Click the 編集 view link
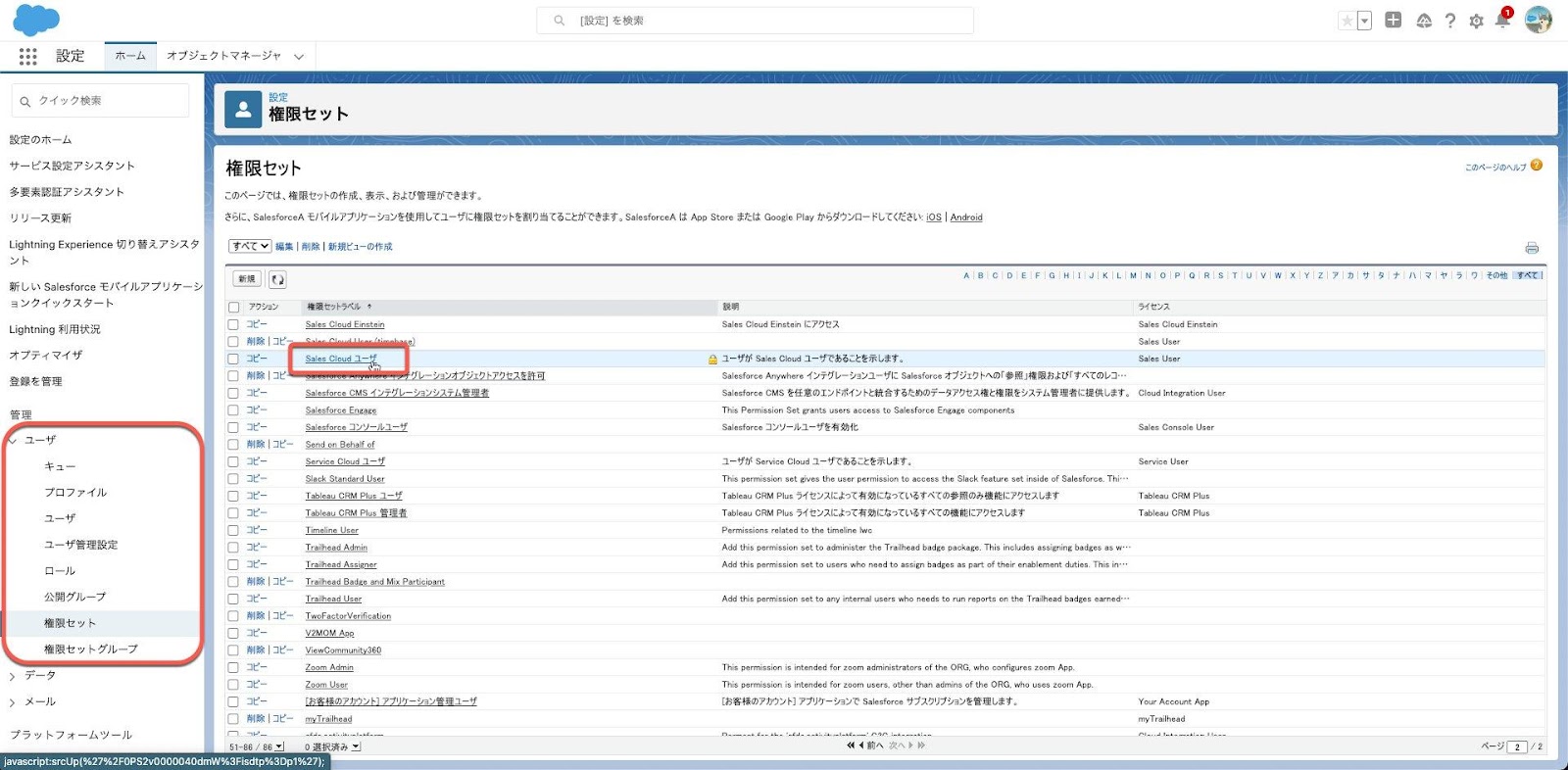Screen dimensions: 1568x770 (284, 247)
